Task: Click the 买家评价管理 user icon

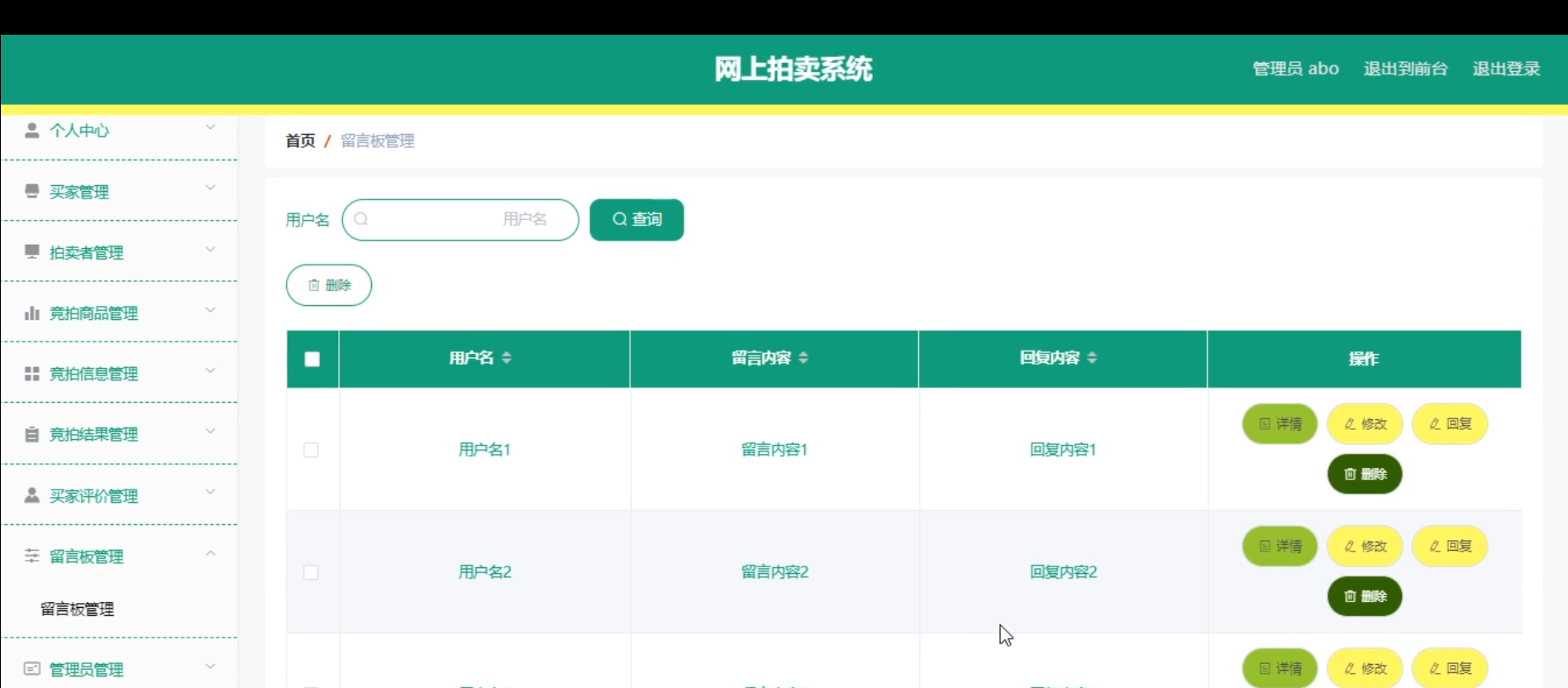Action: click(x=32, y=495)
